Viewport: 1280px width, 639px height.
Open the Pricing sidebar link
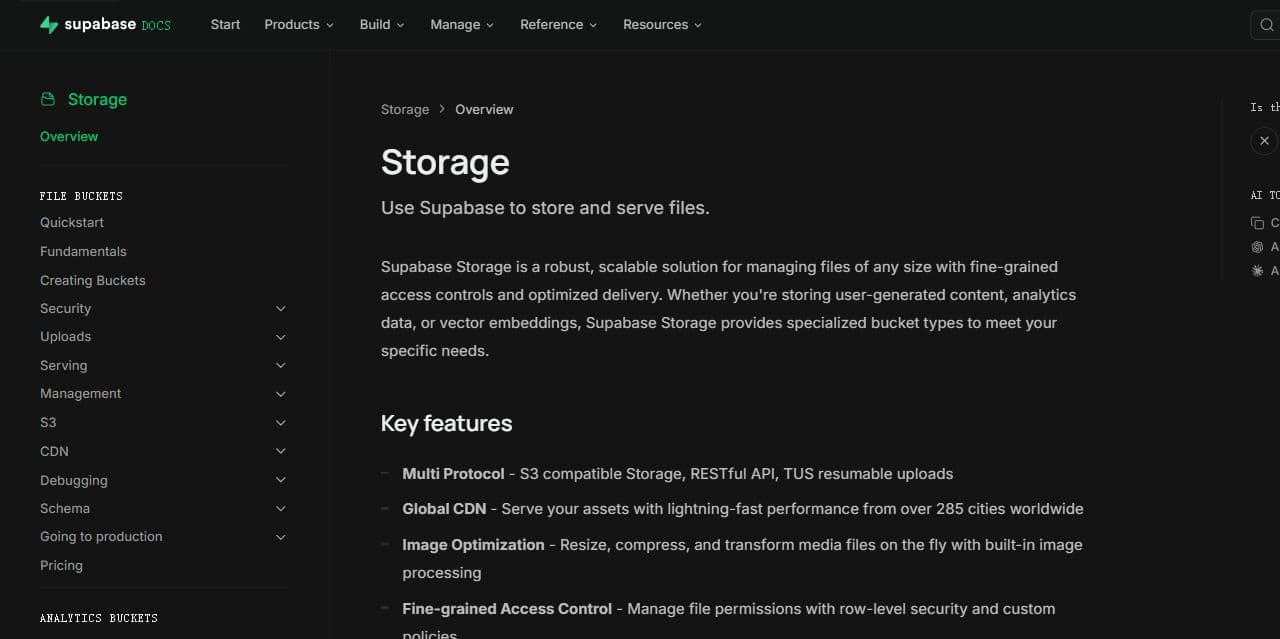click(61, 565)
